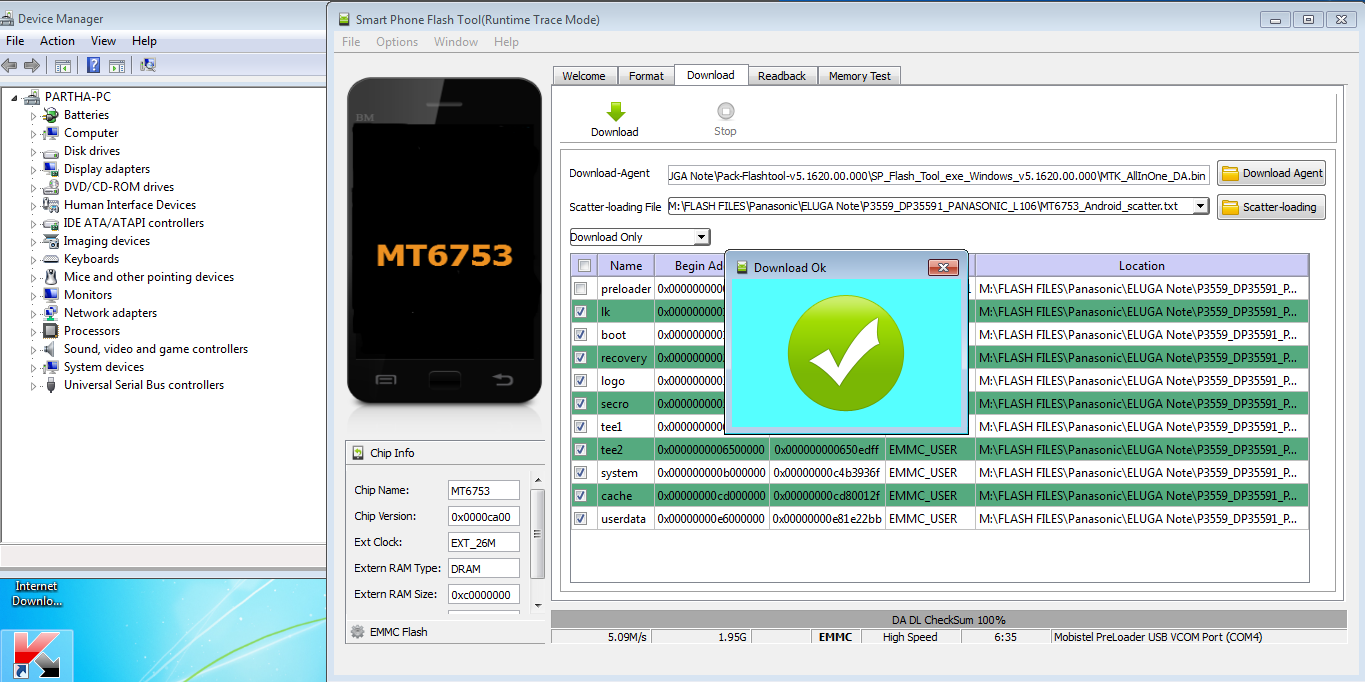Expand the Universal Serial Bus controllers arrow

pos(33,385)
